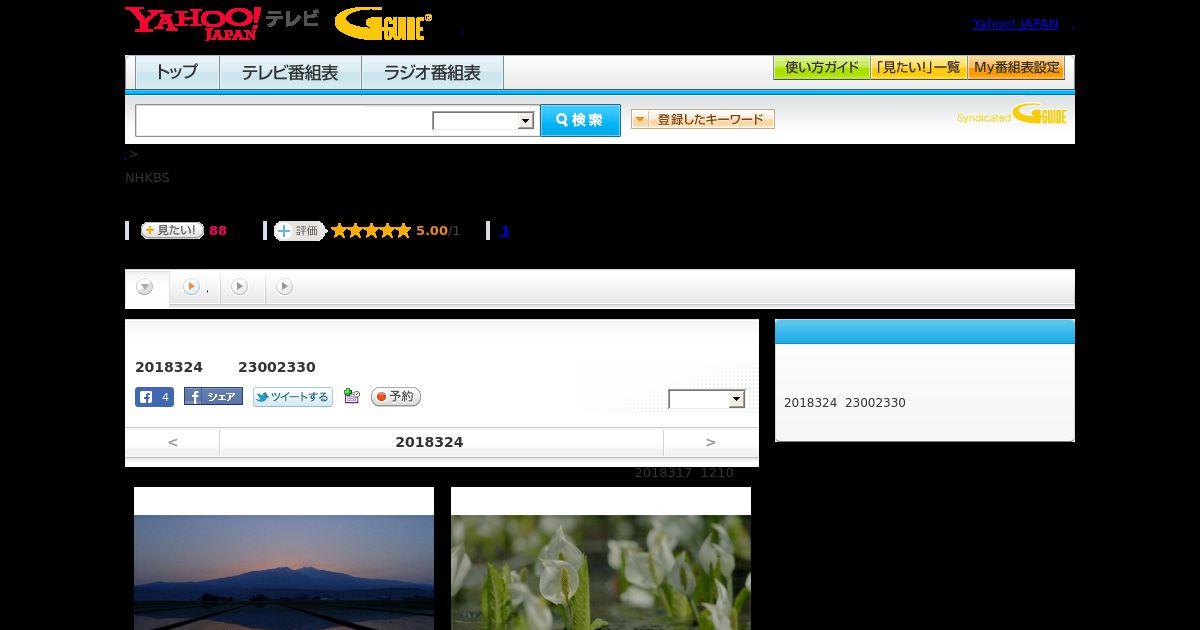1200x630 pixels.
Task: Click the 2018324 date bar label
Action: click(x=429, y=442)
